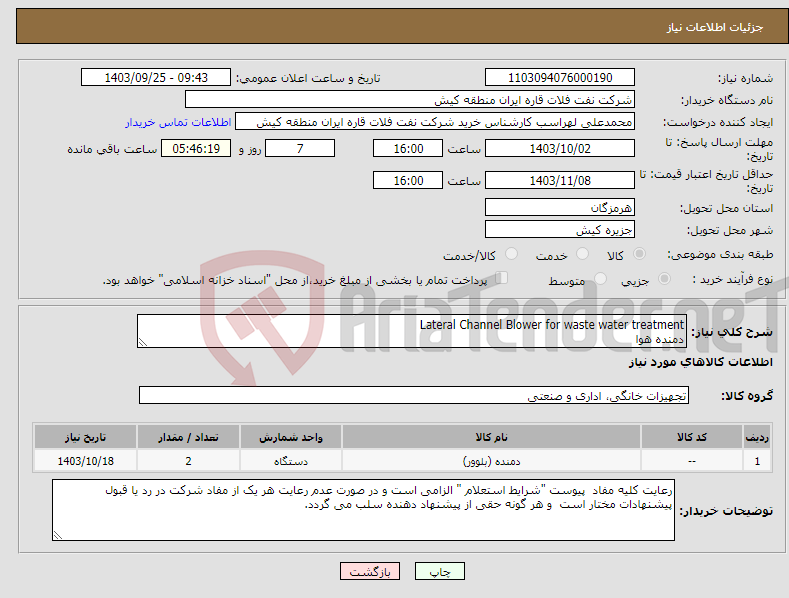Select the کالا/خدمت radio button
The image size is (789, 598).
pyautogui.click(x=511, y=254)
